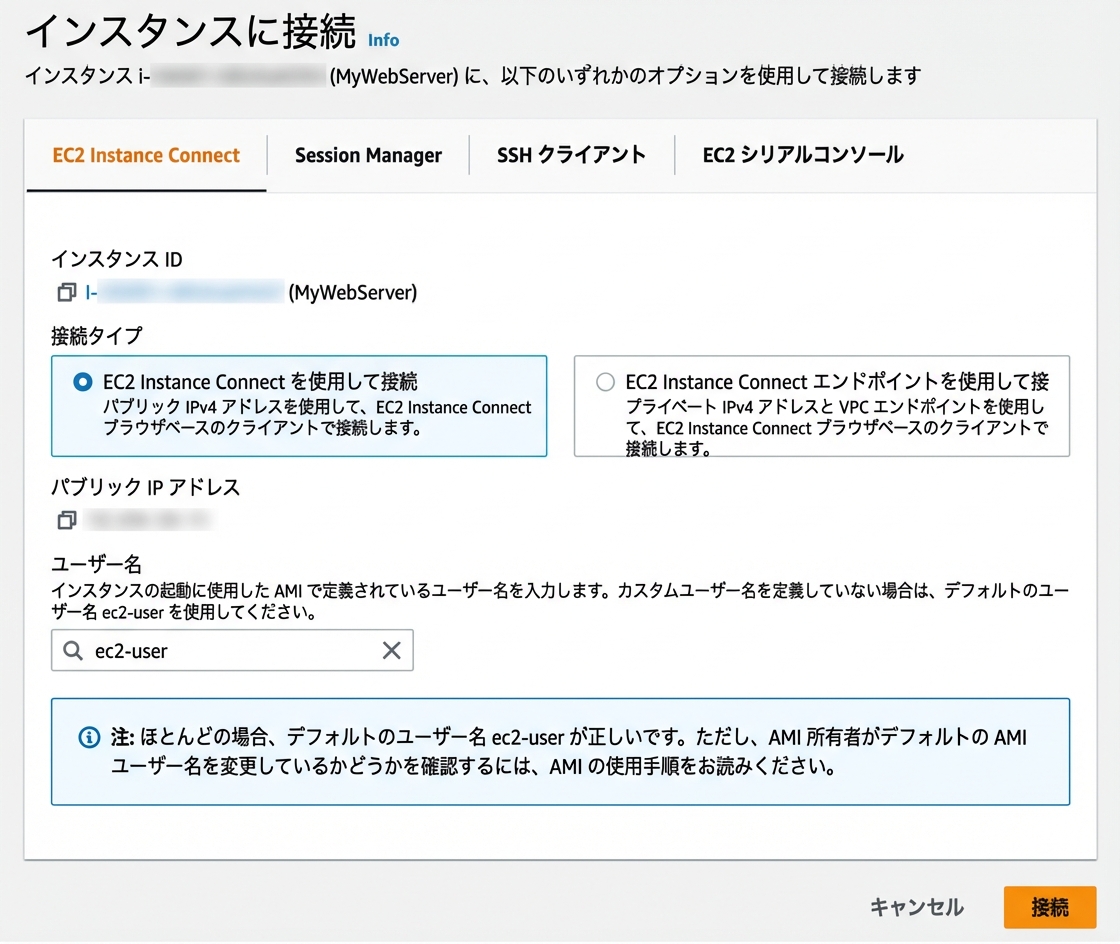Open the Session Manager tab
Screen dimensions: 1120x944
(x=368, y=155)
